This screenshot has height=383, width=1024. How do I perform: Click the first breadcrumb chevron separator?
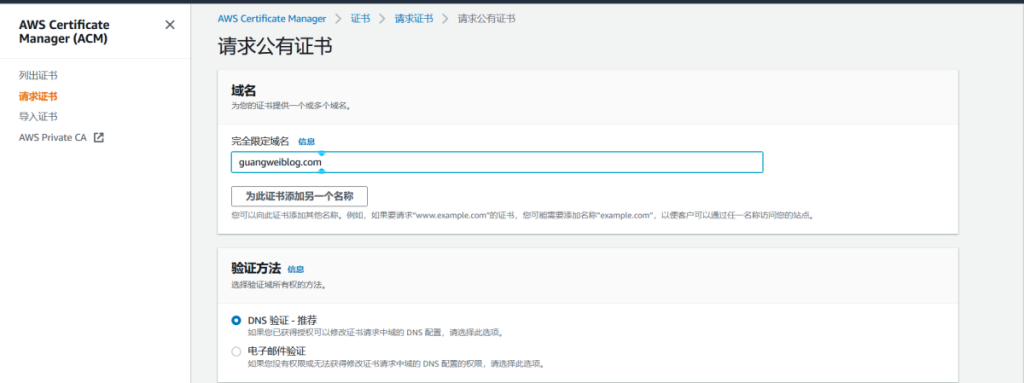(338, 18)
